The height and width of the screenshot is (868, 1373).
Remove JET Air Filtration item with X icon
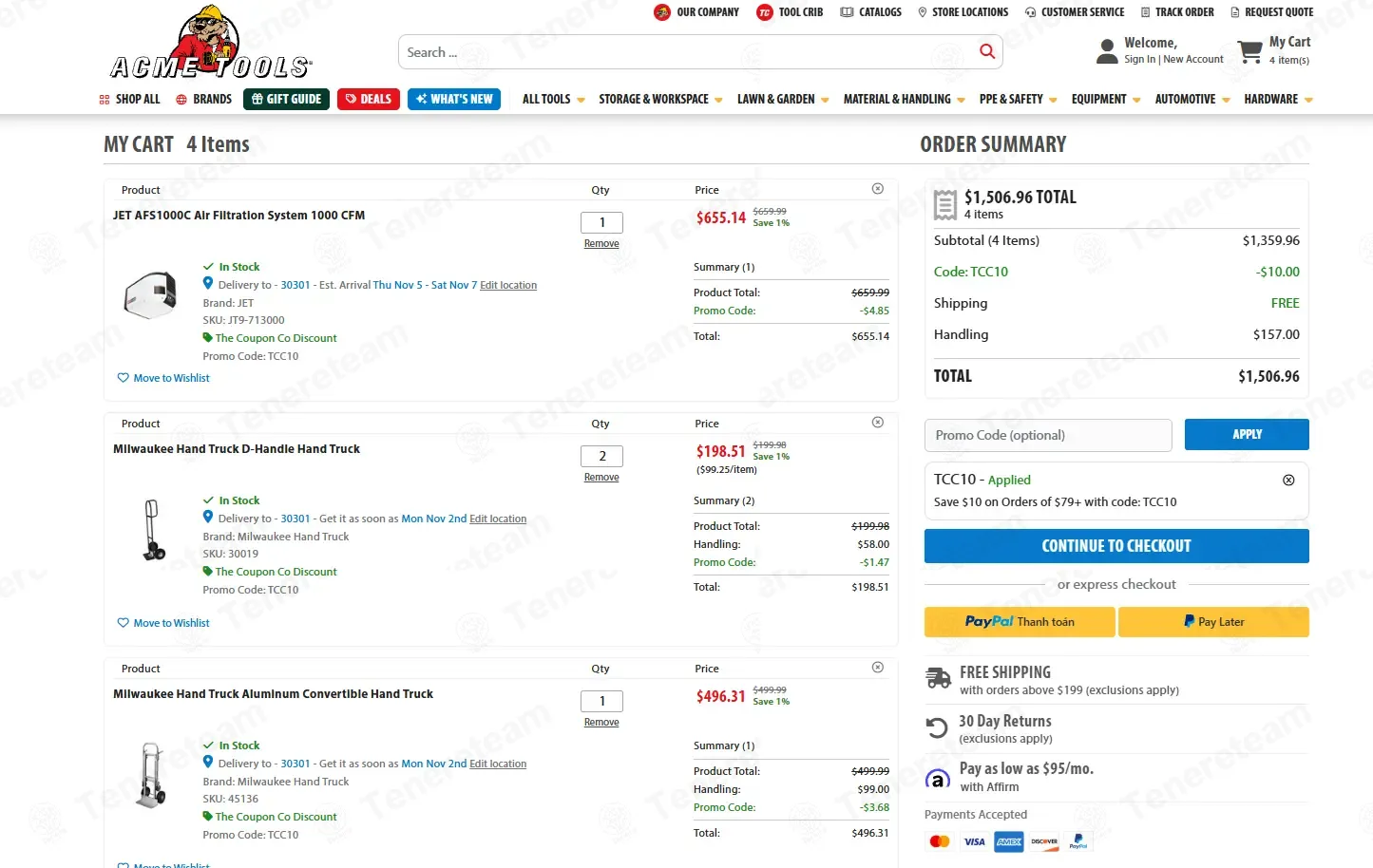click(878, 189)
